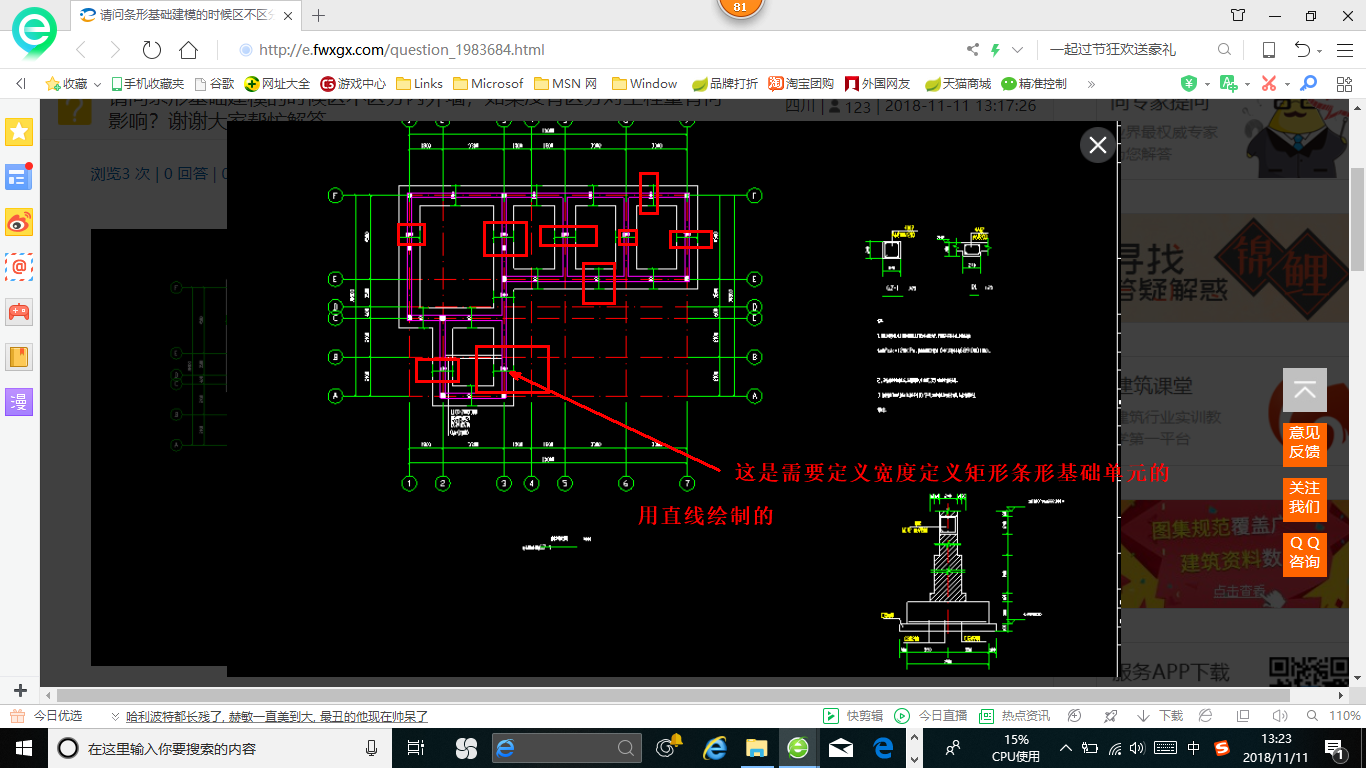Viewport: 1366px width, 768px height.
Task: Close the enlarged drawing image overlay
Action: click(1097, 145)
